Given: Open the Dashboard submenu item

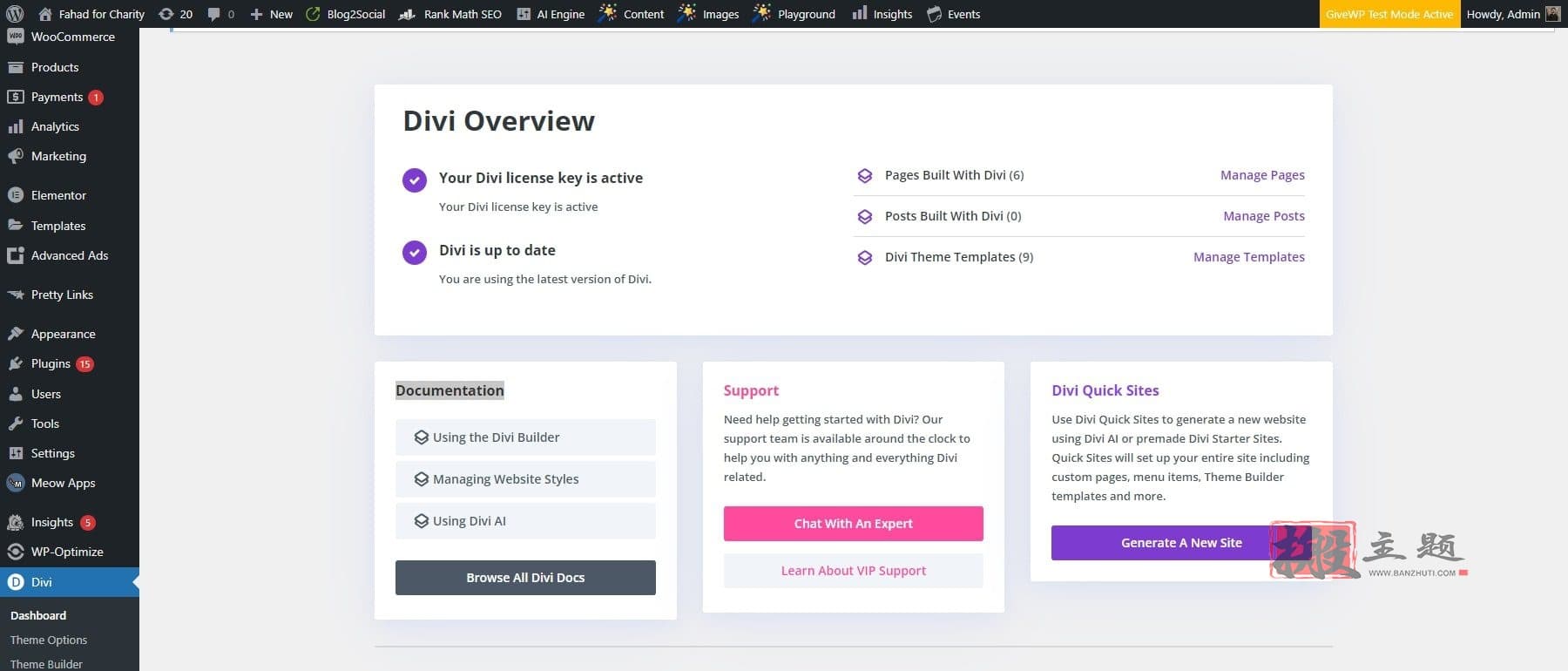Looking at the screenshot, I should click(x=38, y=615).
